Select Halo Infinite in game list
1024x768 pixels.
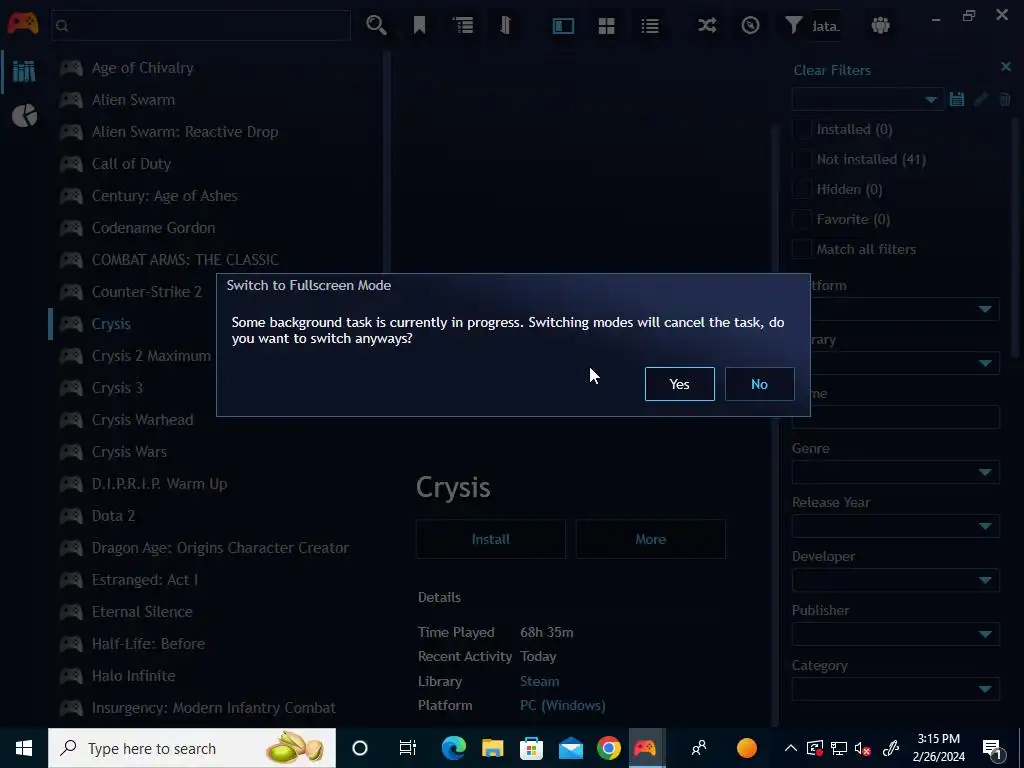[133, 676]
